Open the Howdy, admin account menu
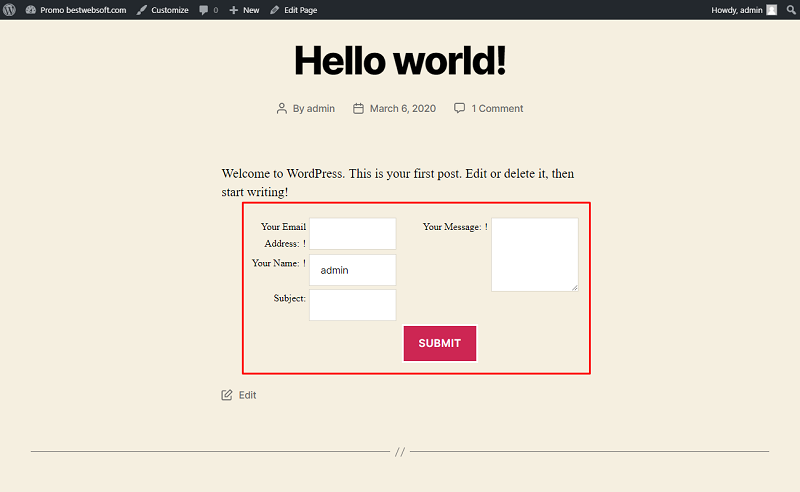 744,10
